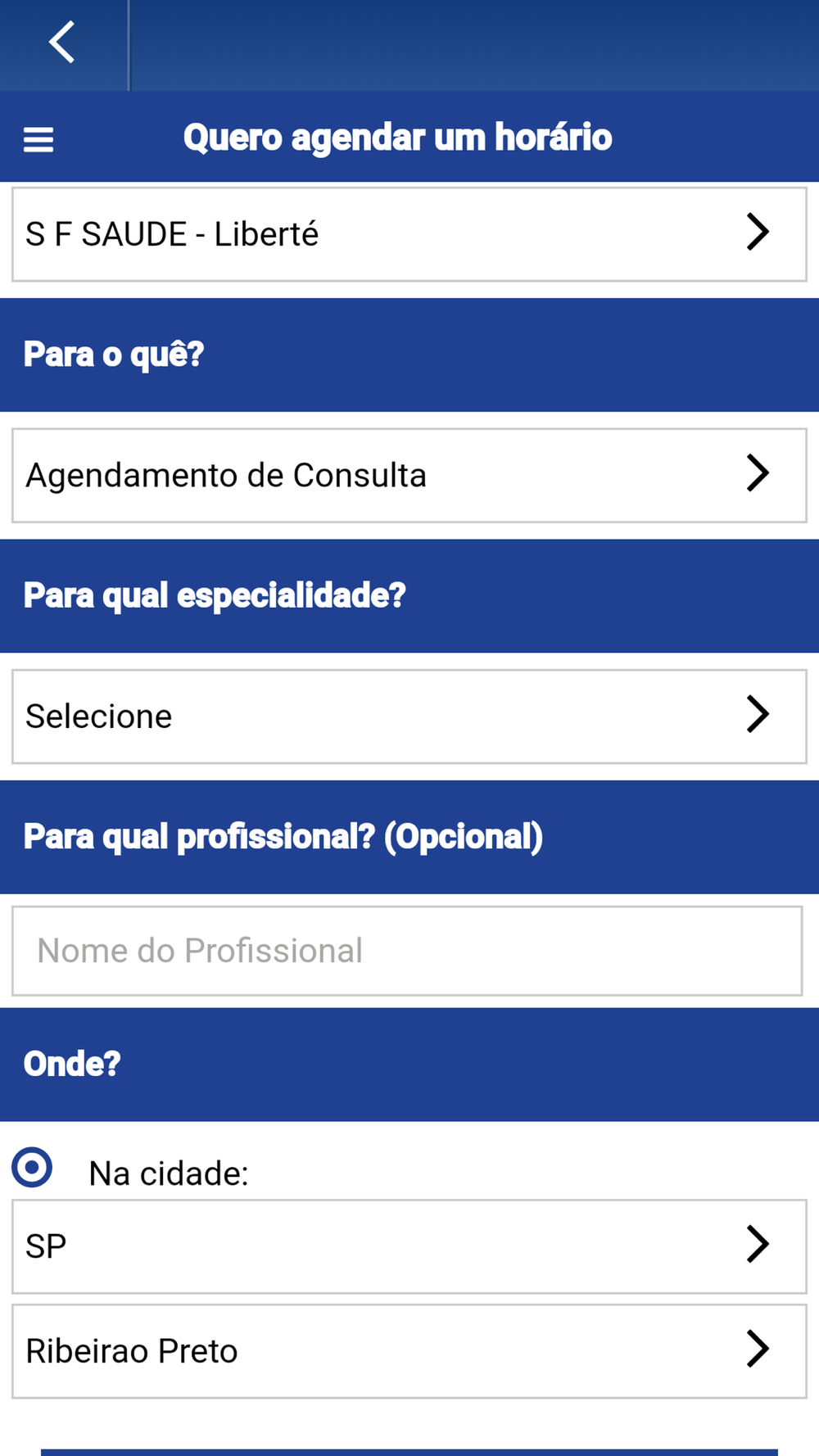Choose a different city than Ribeirao Preto
The image size is (819, 1456).
[x=409, y=1351]
